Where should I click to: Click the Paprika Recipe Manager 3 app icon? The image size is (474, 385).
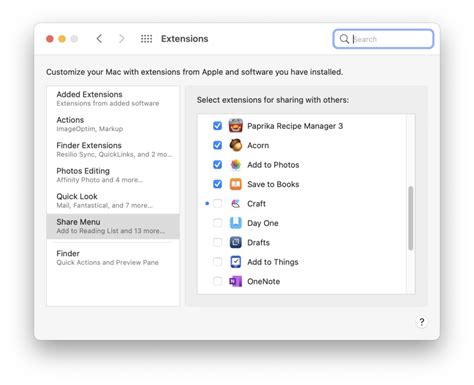pyautogui.click(x=235, y=126)
